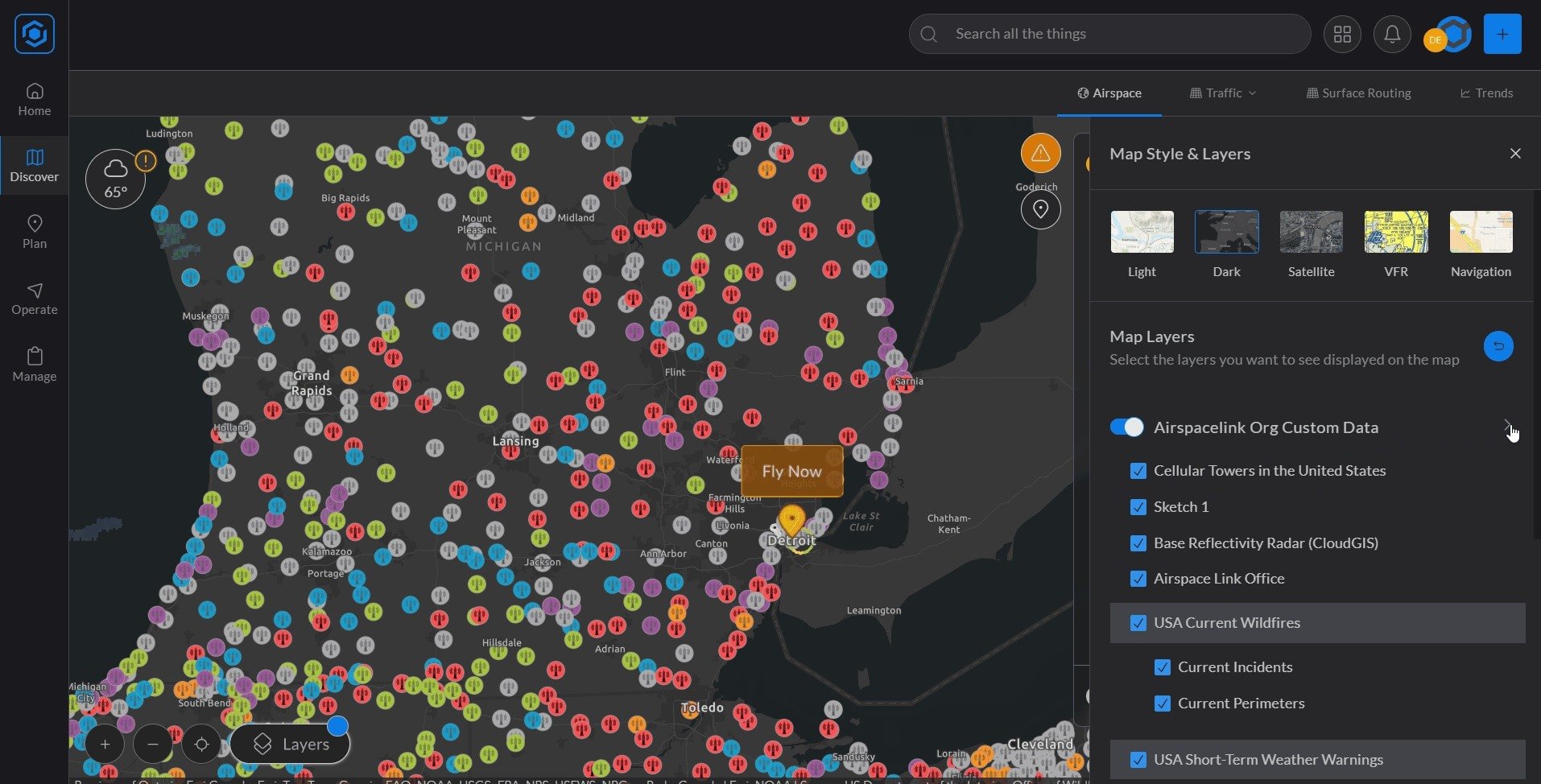Expand the Traffic dropdown tab
The image size is (1541, 784).
(1223, 93)
